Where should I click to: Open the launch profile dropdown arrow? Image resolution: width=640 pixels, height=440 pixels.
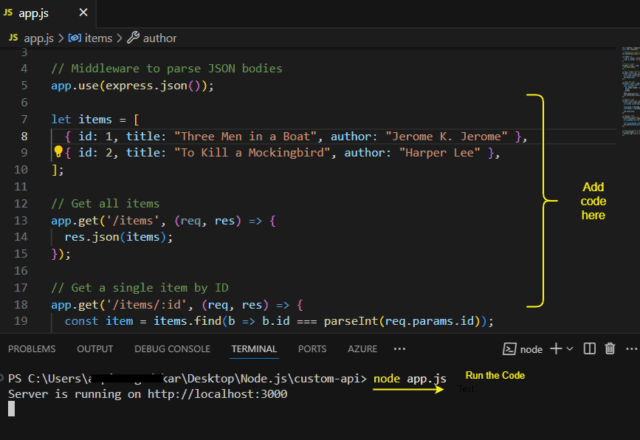click(x=570, y=349)
